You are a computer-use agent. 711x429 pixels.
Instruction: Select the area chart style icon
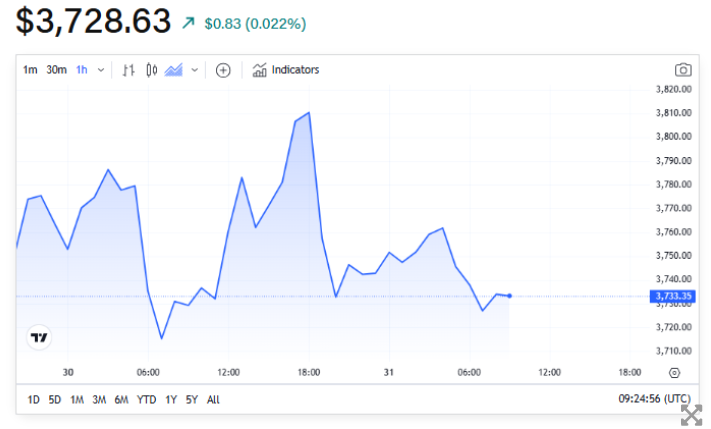pyautogui.click(x=174, y=70)
